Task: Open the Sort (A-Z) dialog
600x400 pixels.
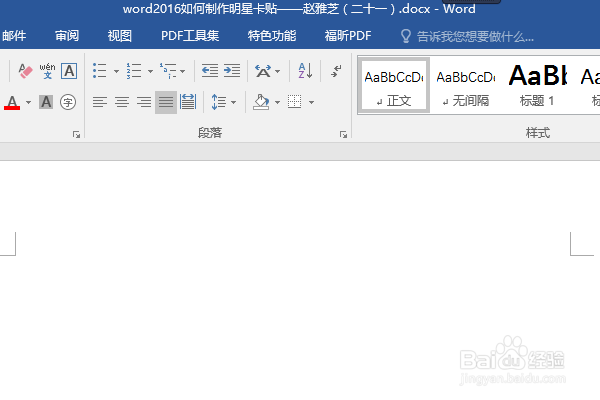Action: [305, 71]
